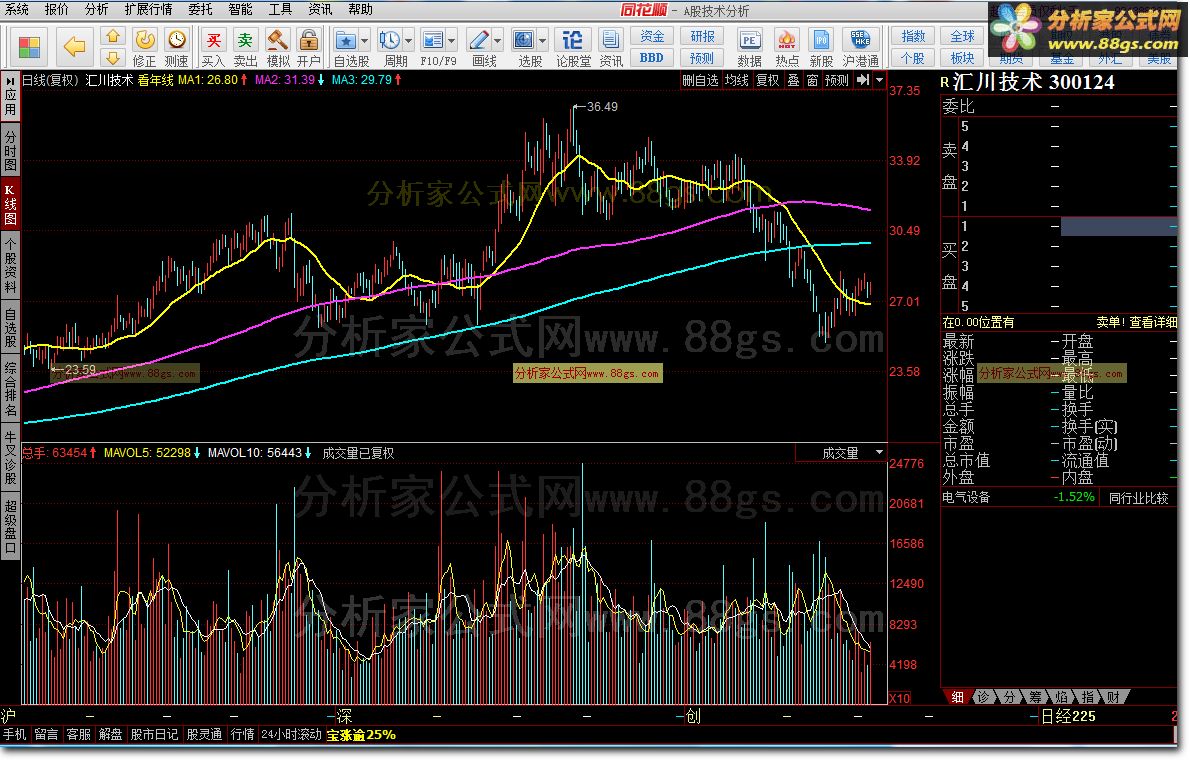The image size is (1190, 760).
Task: Click the yellow up arrow icon
Action: [113, 36]
